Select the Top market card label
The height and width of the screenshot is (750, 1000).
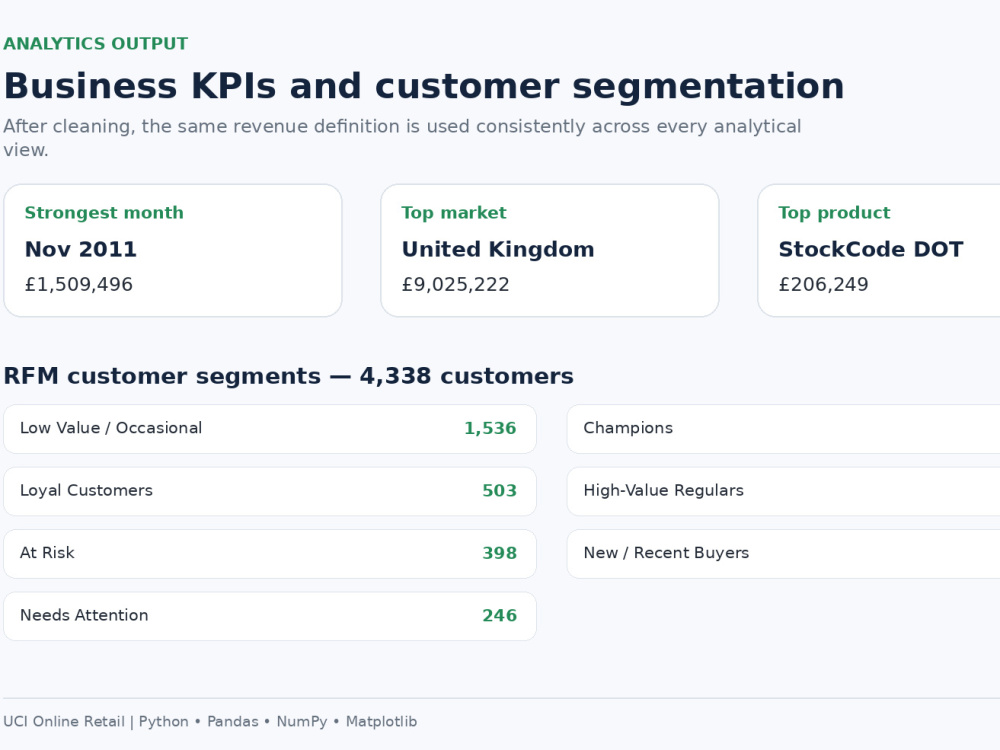pos(453,212)
